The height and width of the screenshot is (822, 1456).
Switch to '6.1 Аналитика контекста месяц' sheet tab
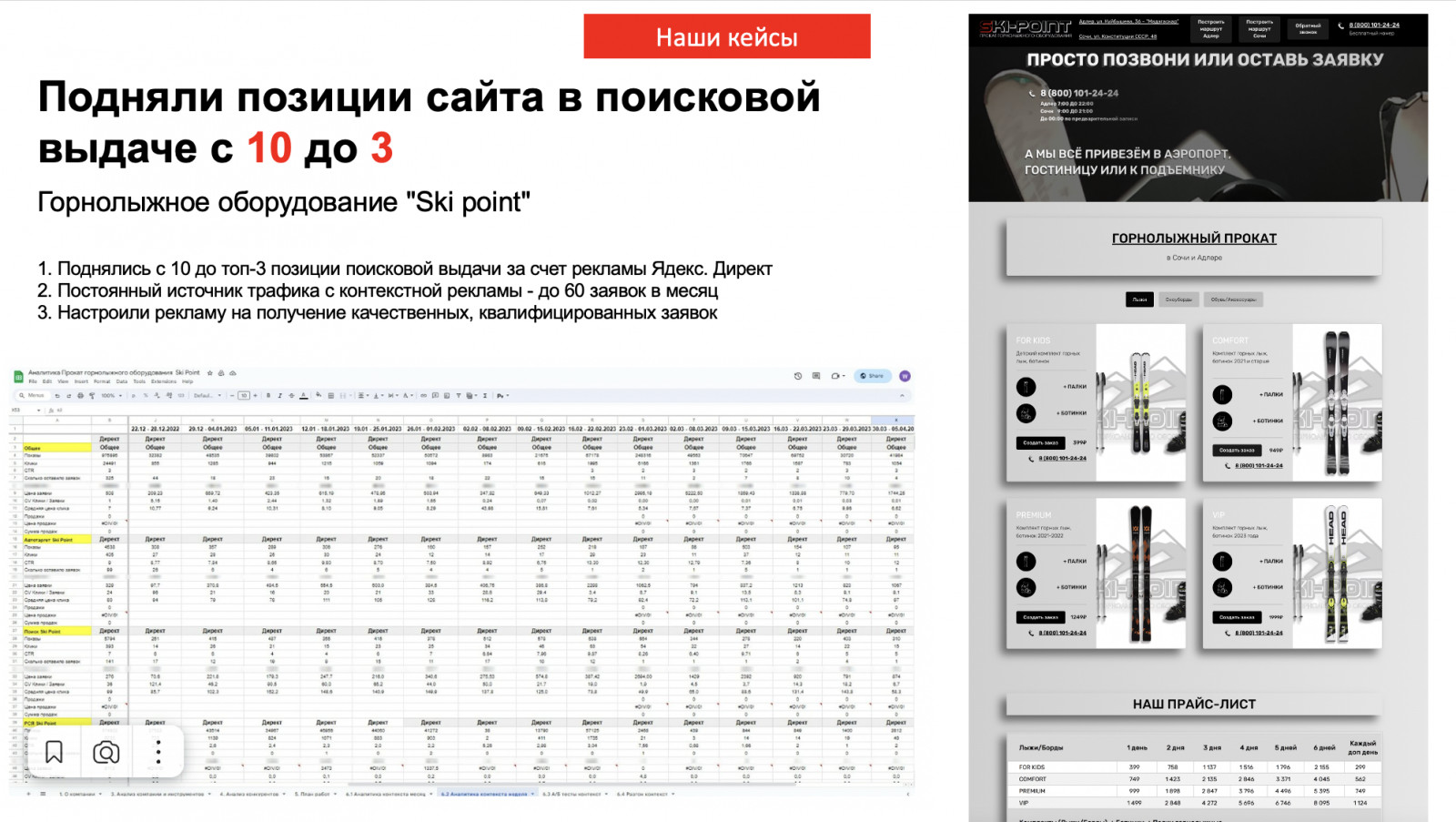pyautogui.click(x=389, y=794)
